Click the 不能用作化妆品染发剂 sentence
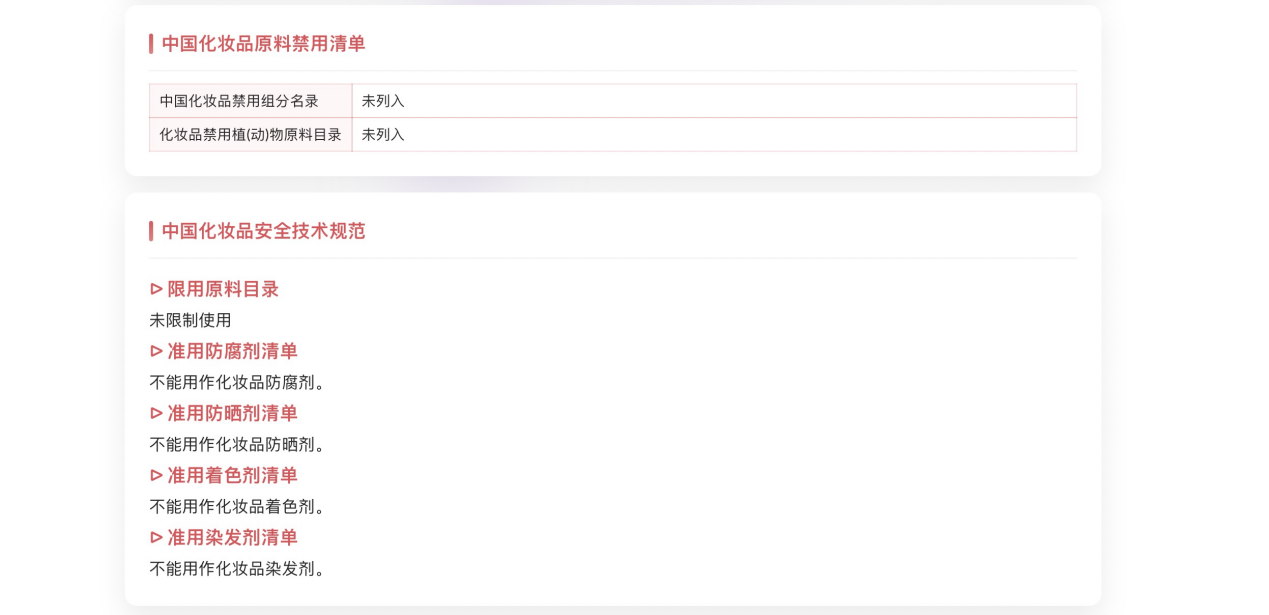The image size is (1269, 615). (x=238, y=568)
